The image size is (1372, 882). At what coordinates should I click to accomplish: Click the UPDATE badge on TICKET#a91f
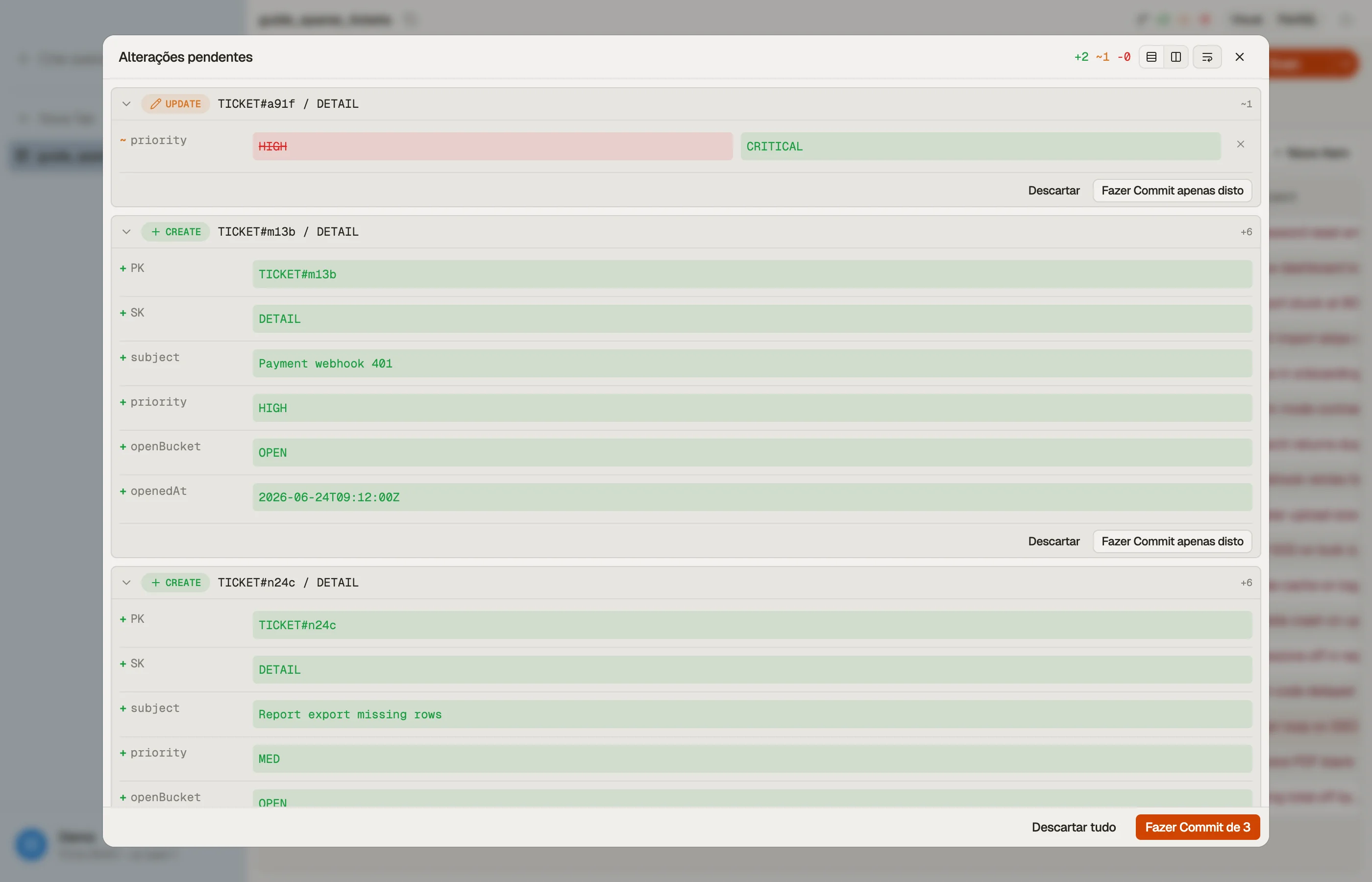175,104
